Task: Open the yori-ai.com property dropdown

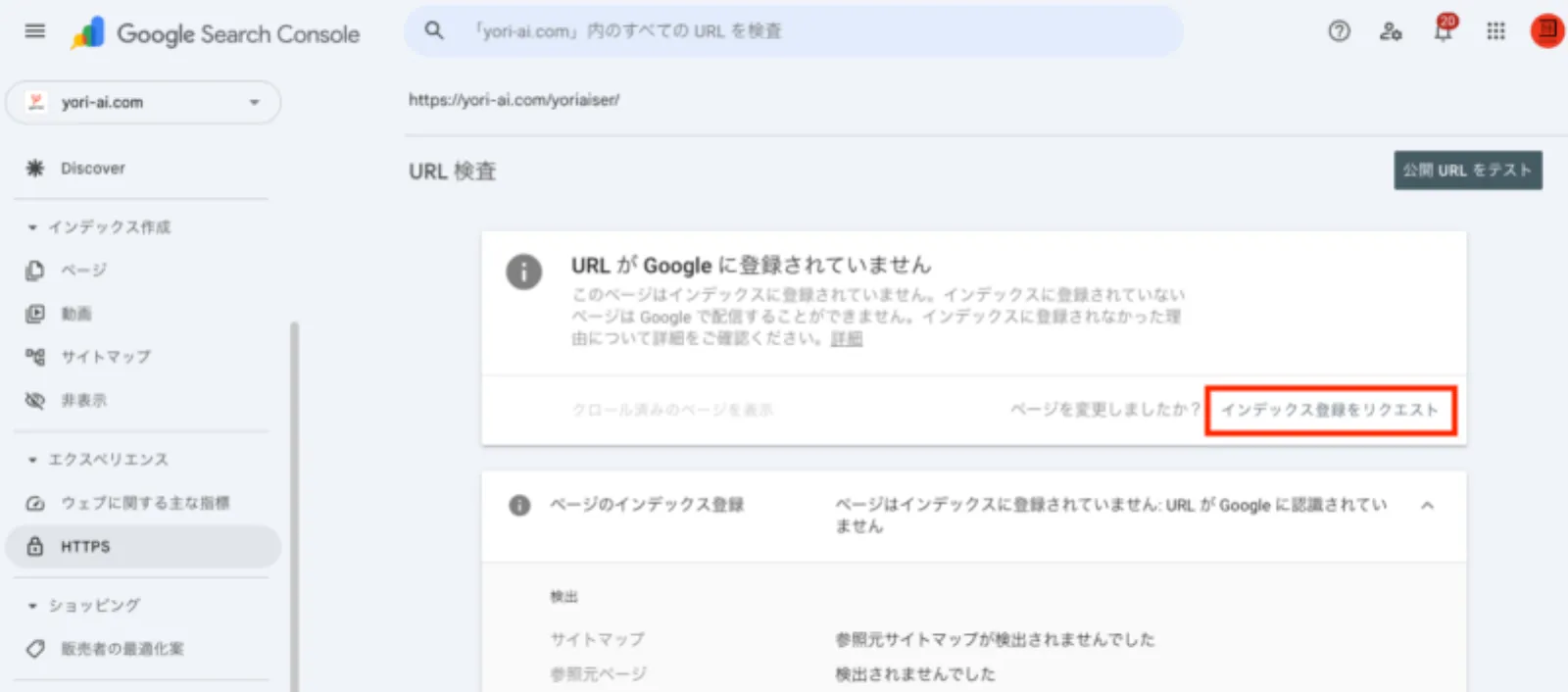Action: 143,102
